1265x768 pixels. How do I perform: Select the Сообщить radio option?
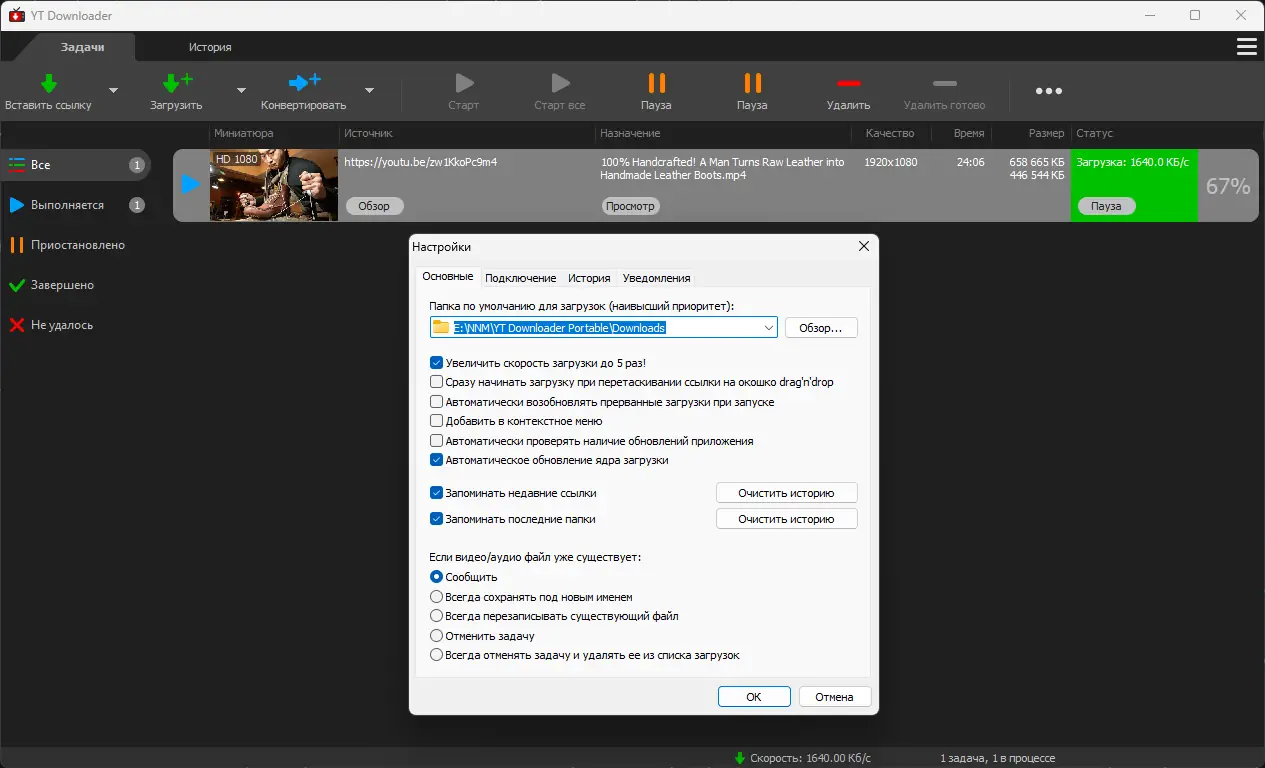coord(436,577)
